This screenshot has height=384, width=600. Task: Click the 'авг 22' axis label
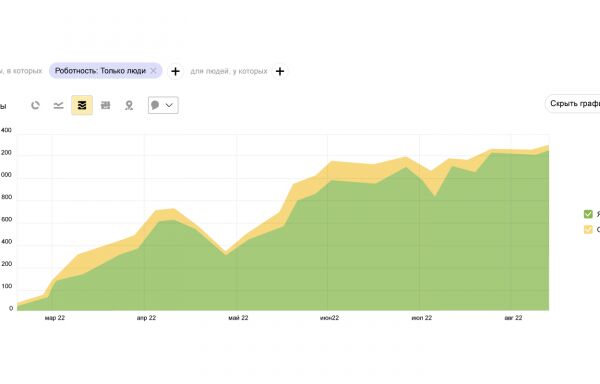(x=513, y=318)
